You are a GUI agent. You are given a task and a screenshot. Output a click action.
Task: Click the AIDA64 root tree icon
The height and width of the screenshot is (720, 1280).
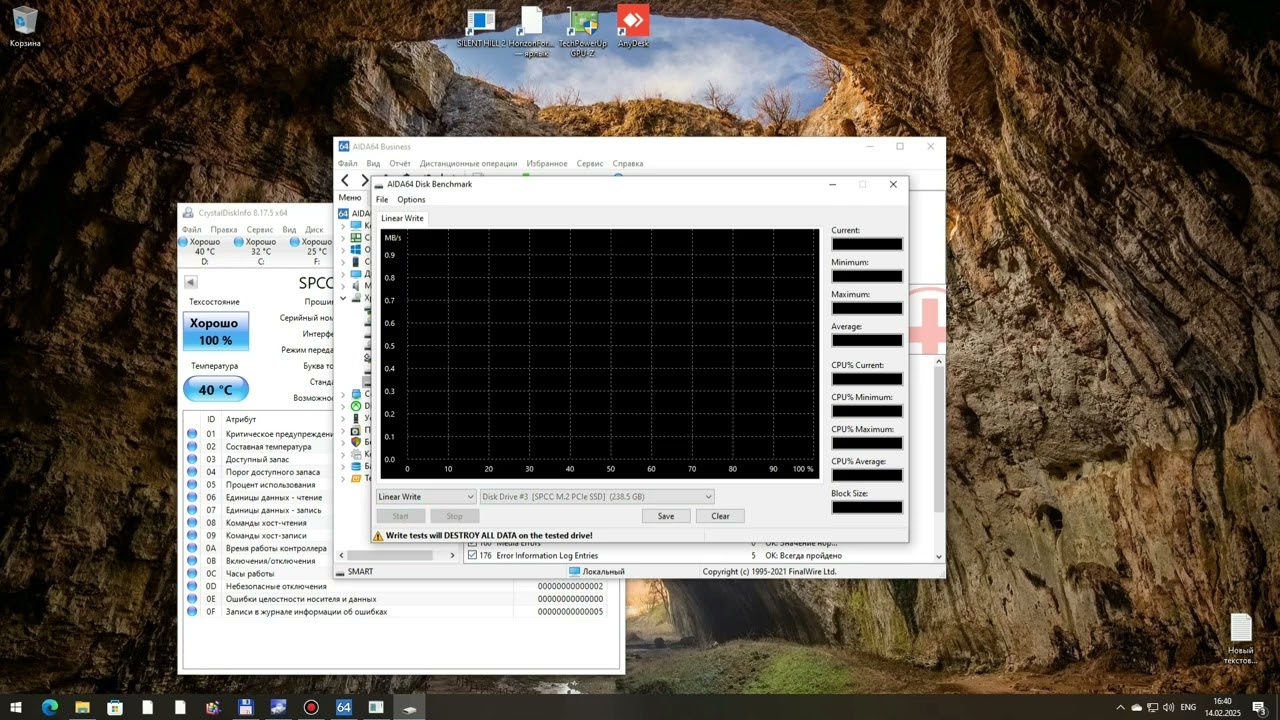point(344,213)
